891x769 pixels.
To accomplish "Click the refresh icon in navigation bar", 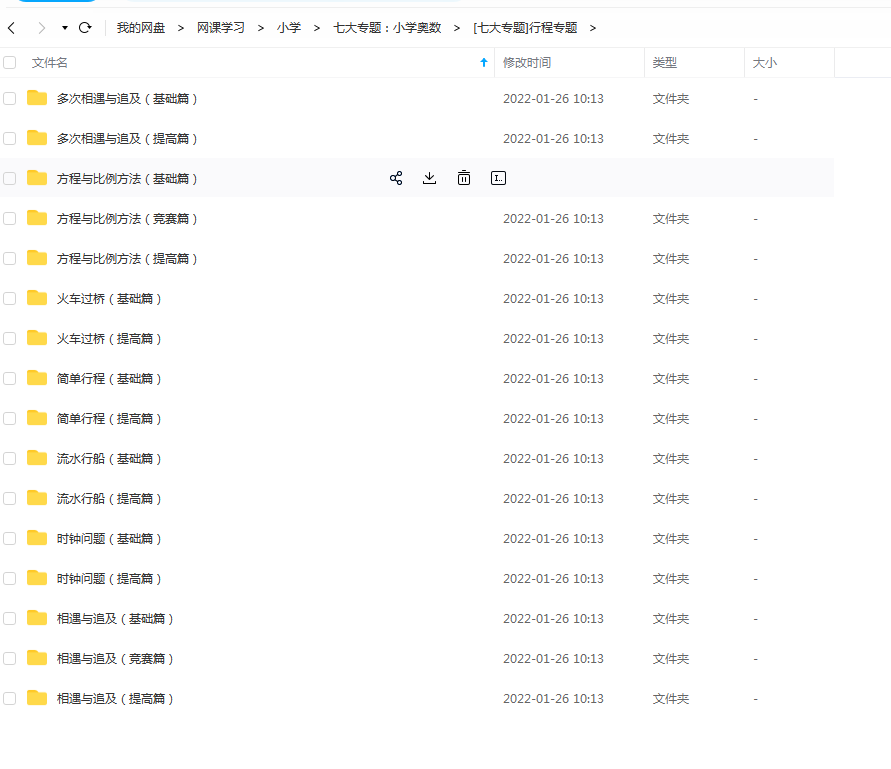I will pos(85,28).
